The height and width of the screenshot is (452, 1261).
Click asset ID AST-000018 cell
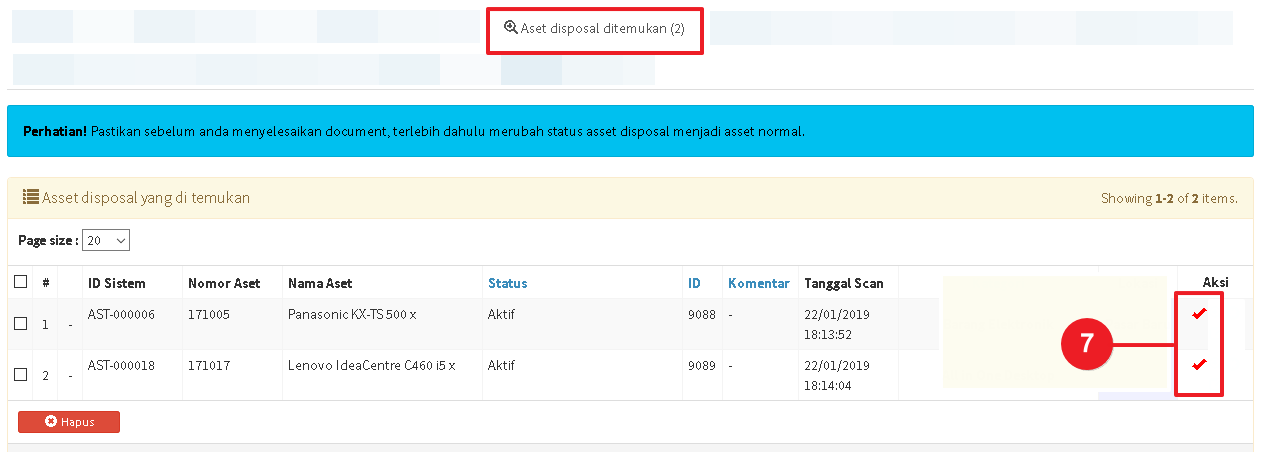(x=121, y=365)
